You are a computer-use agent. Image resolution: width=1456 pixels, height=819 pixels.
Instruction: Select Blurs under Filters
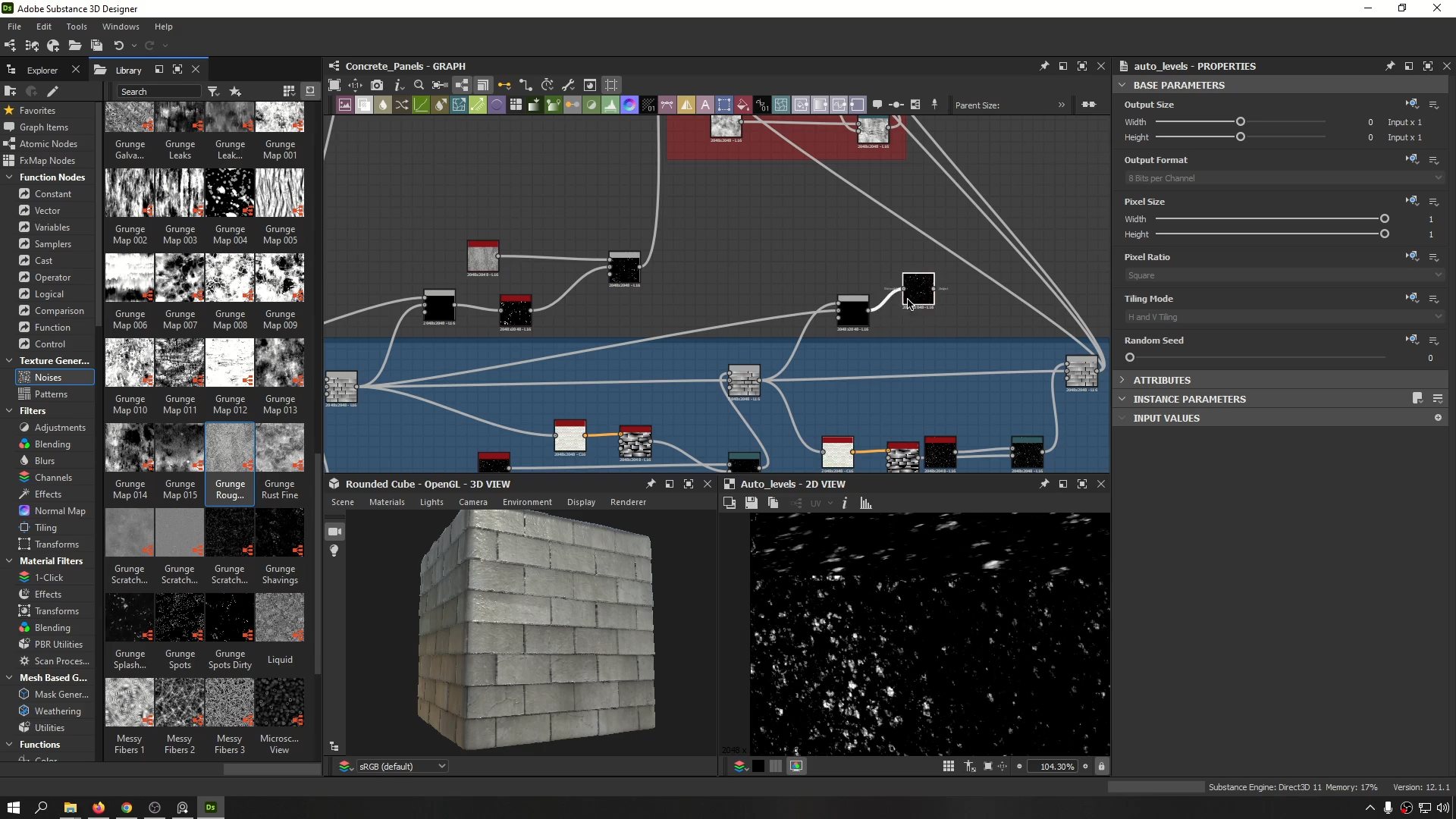[45, 461]
